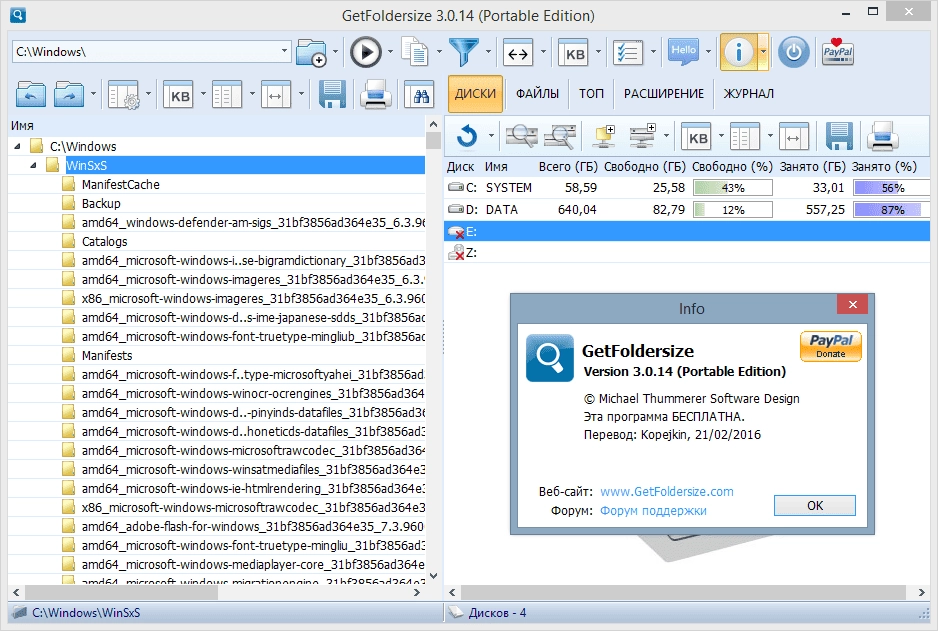Open the dropdown arrow of the Info button

[763, 53]
